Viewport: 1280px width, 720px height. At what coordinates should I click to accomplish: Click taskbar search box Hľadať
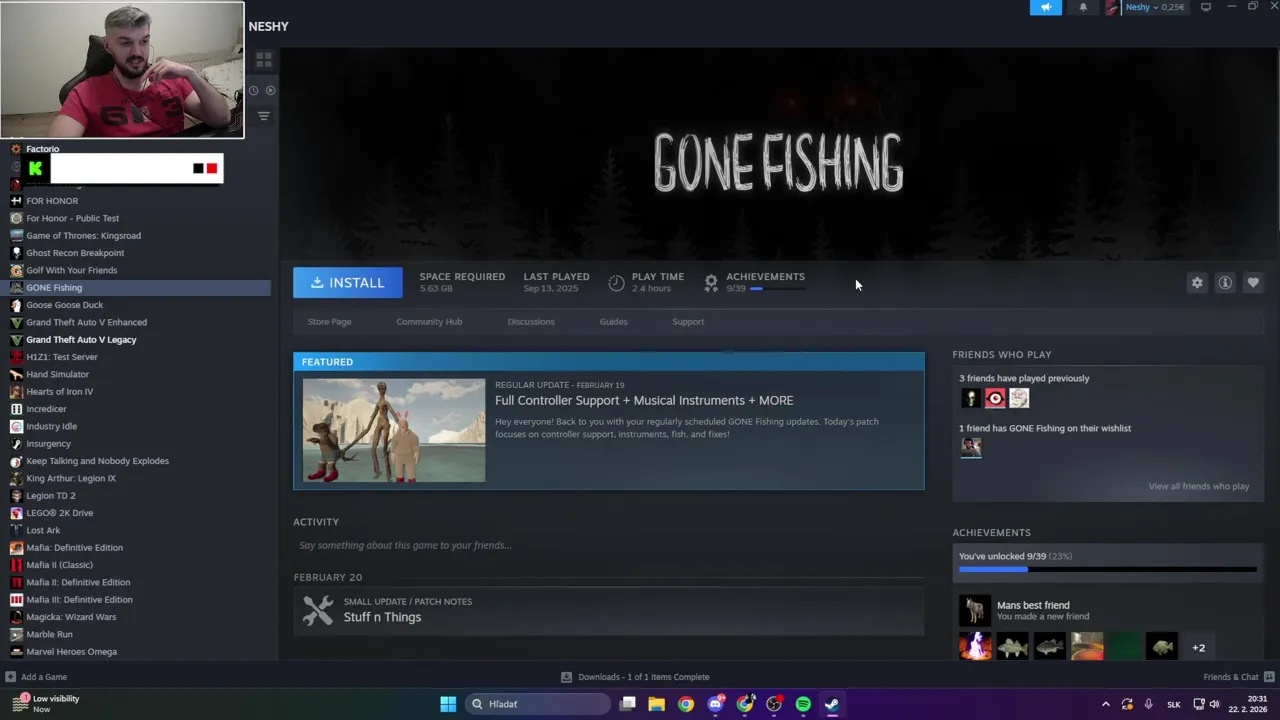tap(538, 704)
